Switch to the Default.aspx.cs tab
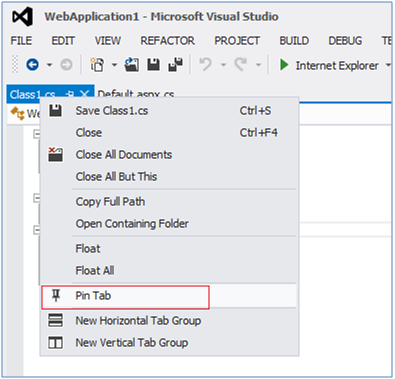Viewport: 395px width, 379px height. pos(136,94)
